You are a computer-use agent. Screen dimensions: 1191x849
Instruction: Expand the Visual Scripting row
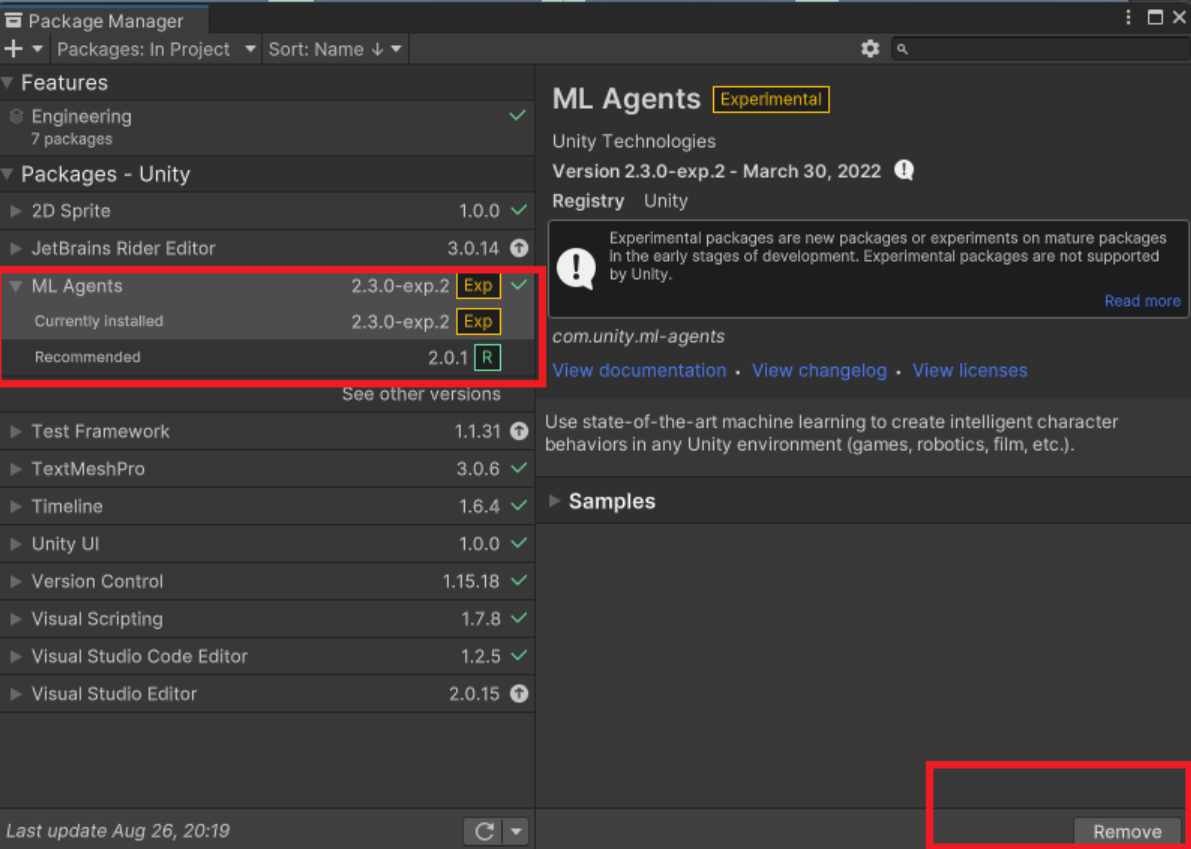[15, 619]
